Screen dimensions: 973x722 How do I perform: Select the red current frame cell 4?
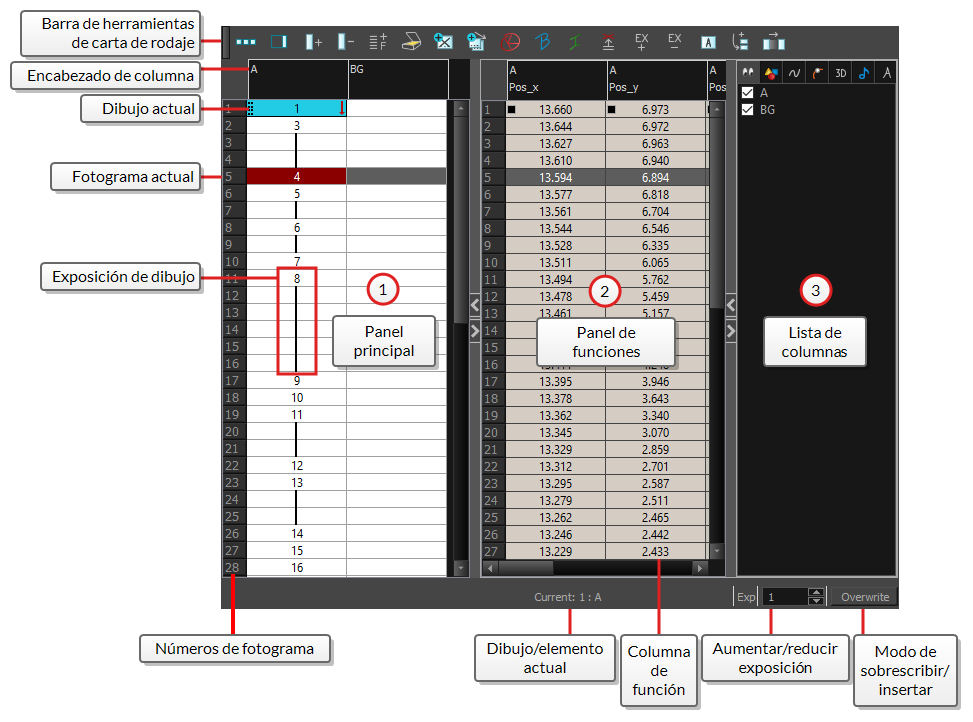click(x=297, y=177)
